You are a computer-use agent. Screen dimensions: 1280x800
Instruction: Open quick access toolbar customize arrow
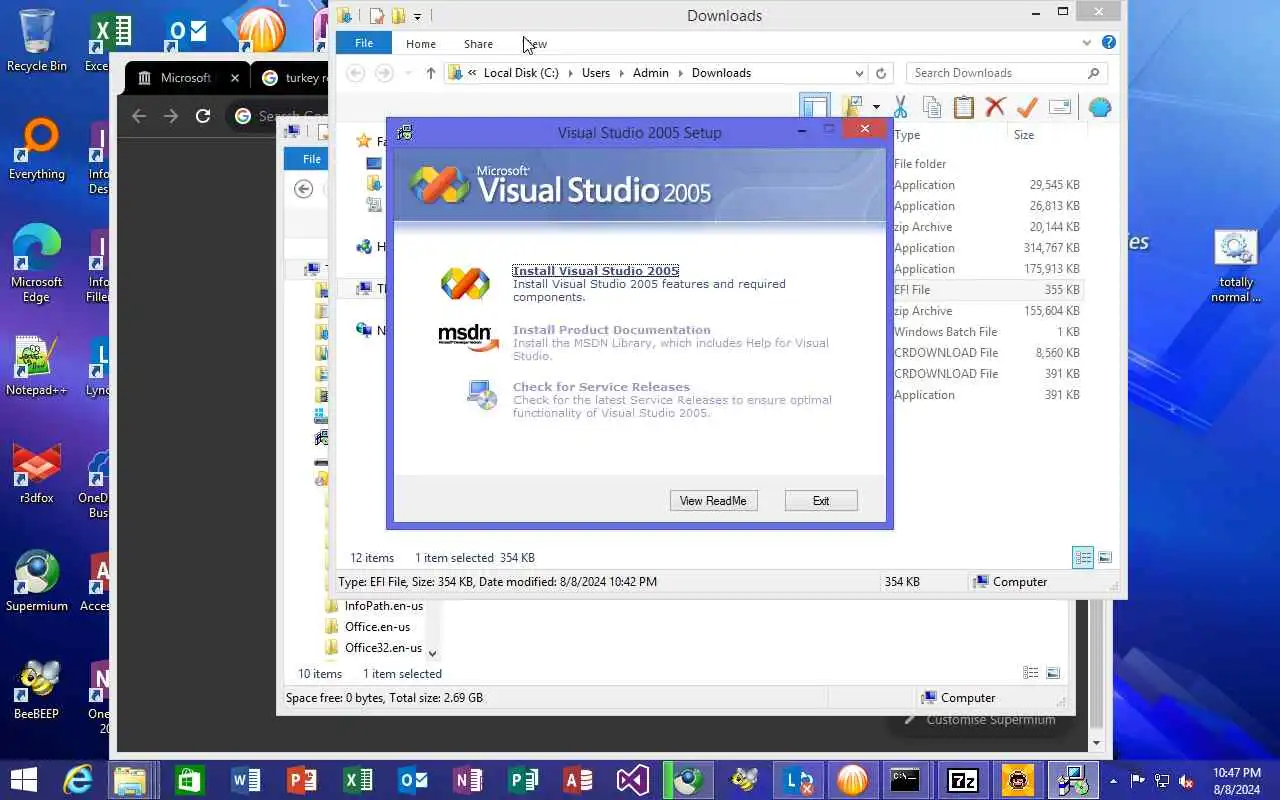tap(418, 16)
